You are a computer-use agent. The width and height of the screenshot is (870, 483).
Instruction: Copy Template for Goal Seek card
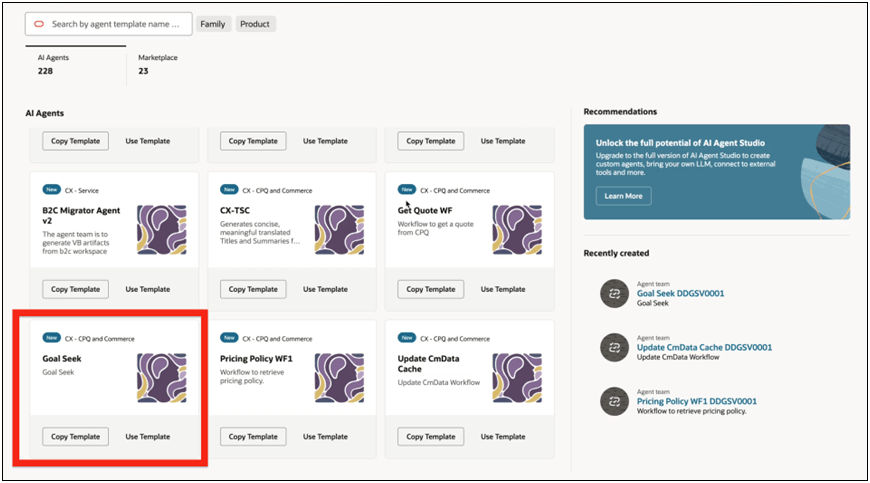pos(75,436)
